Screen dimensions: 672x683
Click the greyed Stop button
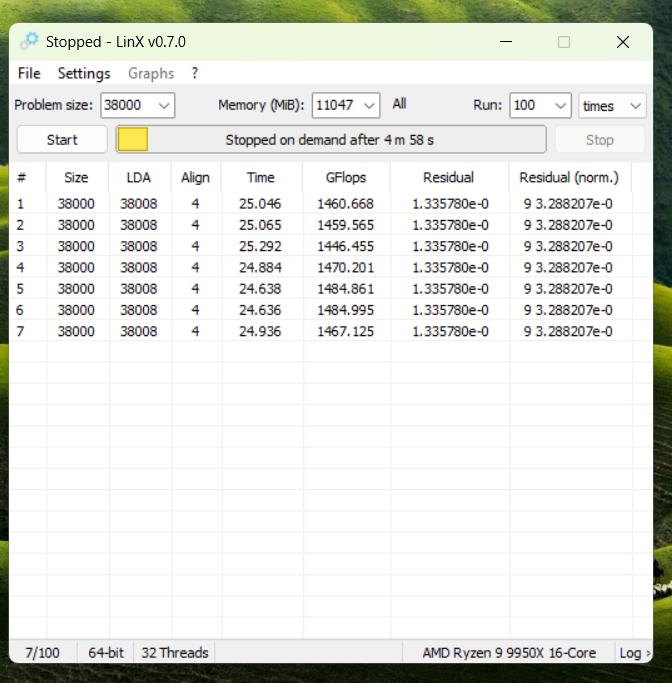tap(600, 140)
